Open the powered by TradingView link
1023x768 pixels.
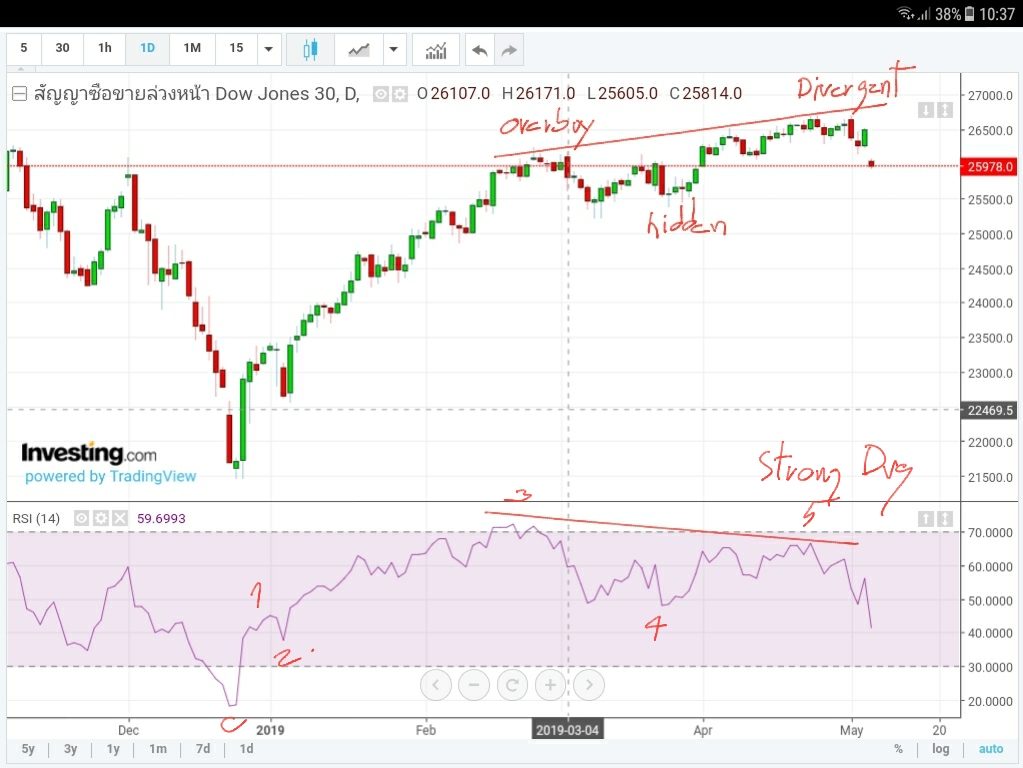tap(110, 476)
